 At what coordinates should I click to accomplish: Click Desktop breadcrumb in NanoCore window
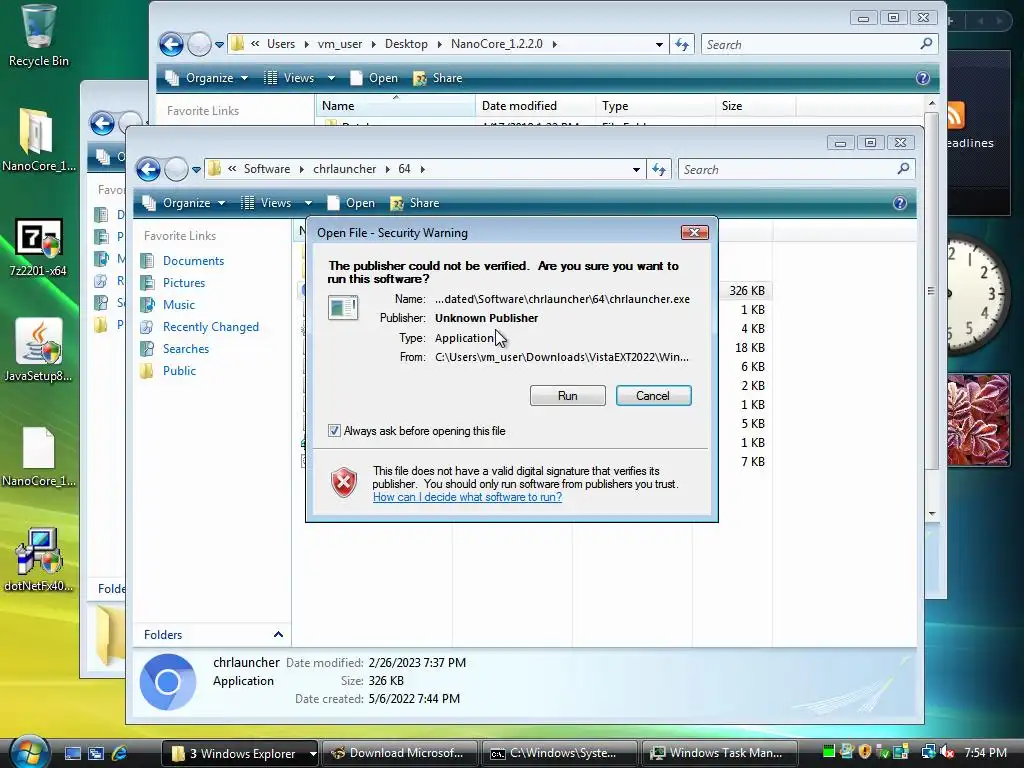coord(406,44)
